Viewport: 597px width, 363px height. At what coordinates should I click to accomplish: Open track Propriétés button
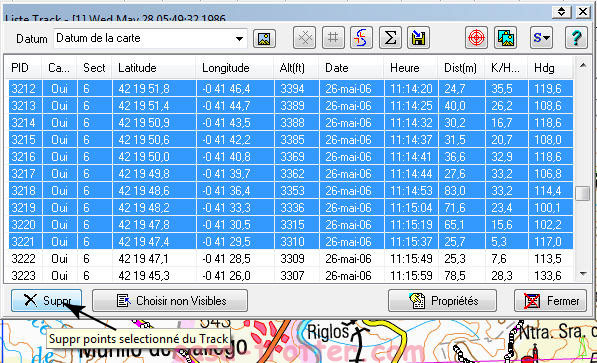[442, 301]
